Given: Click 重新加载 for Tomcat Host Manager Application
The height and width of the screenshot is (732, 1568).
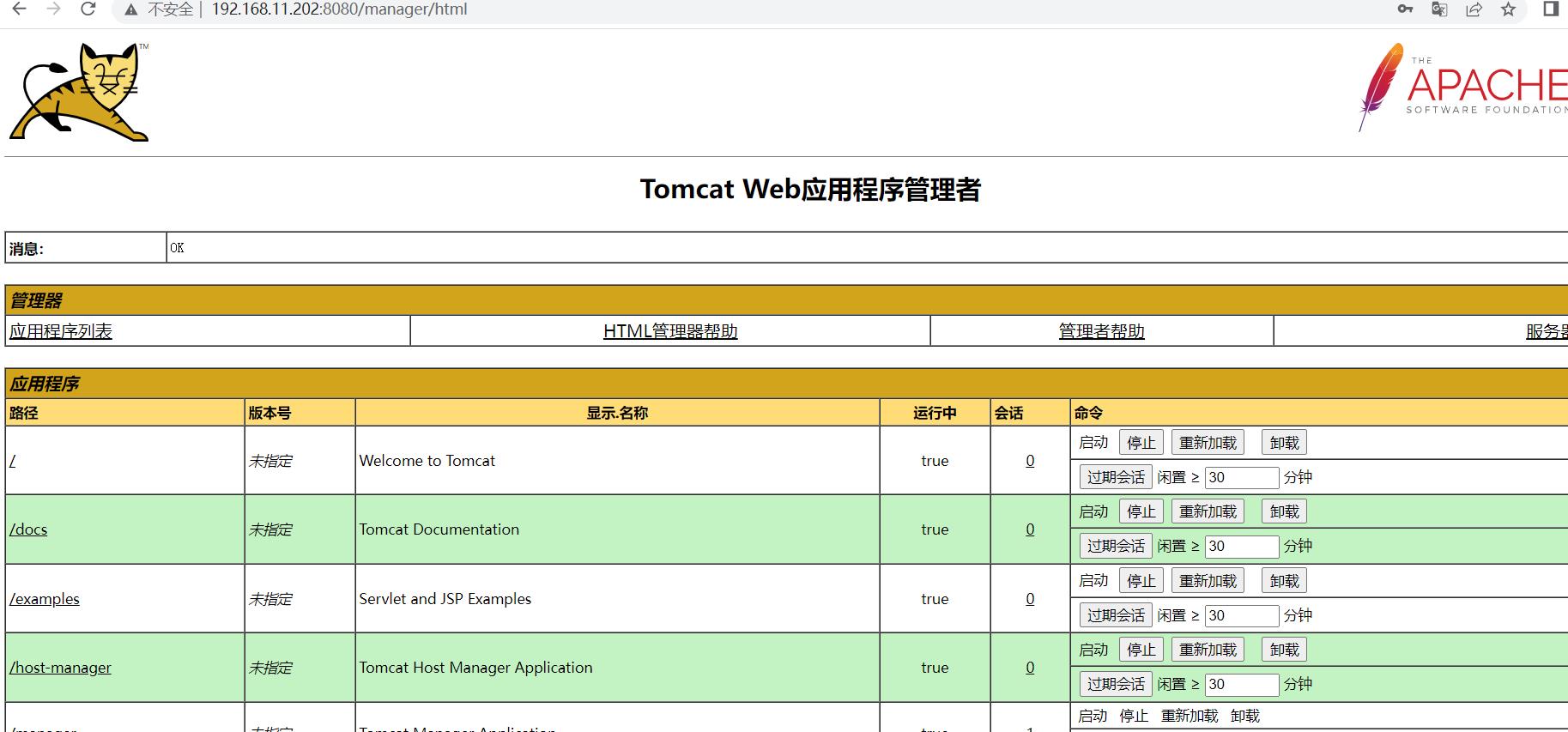Looking at the screenshot, I should pyautogui.click(x=1208, y=650).
